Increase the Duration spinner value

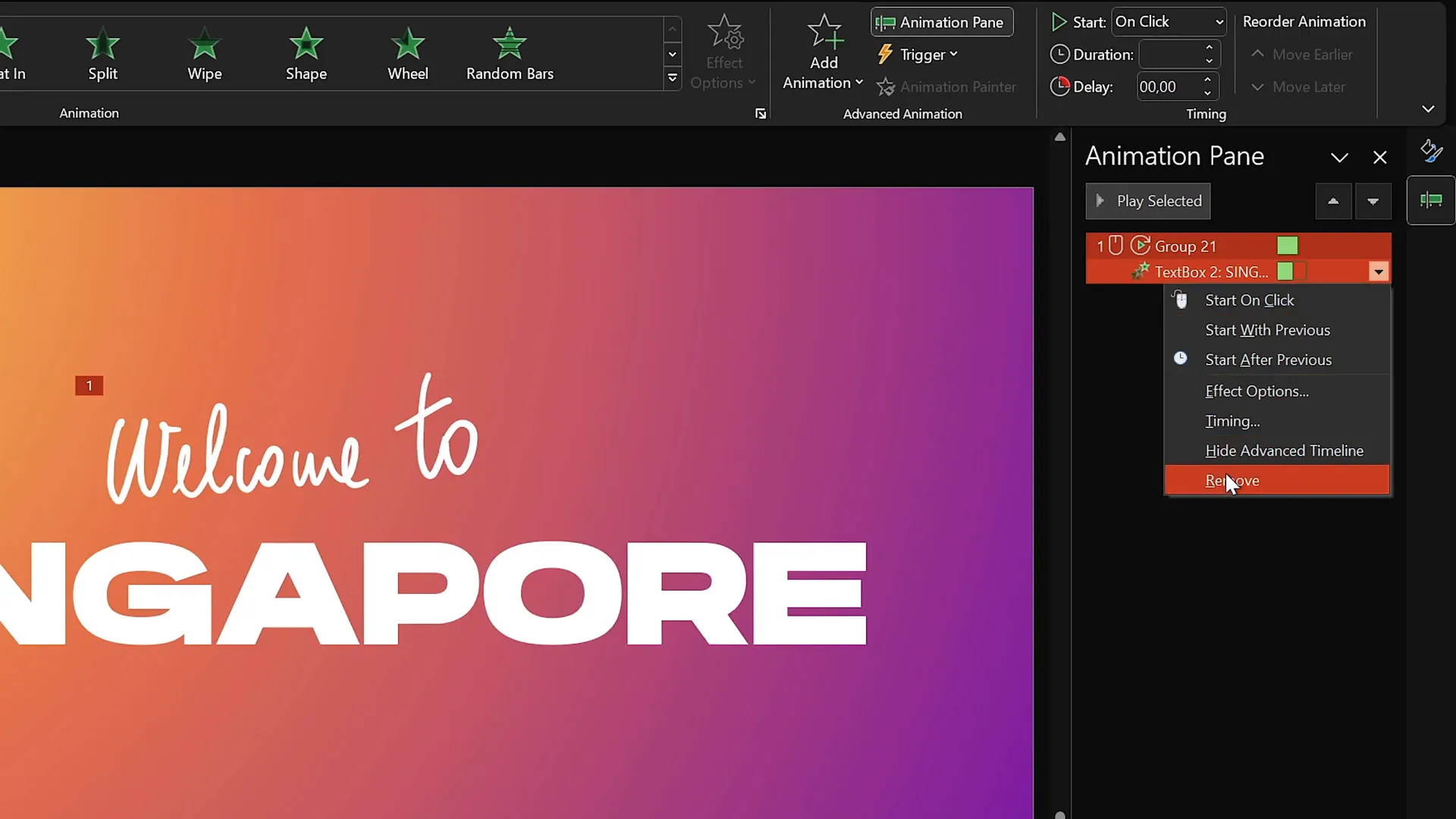1209,48
